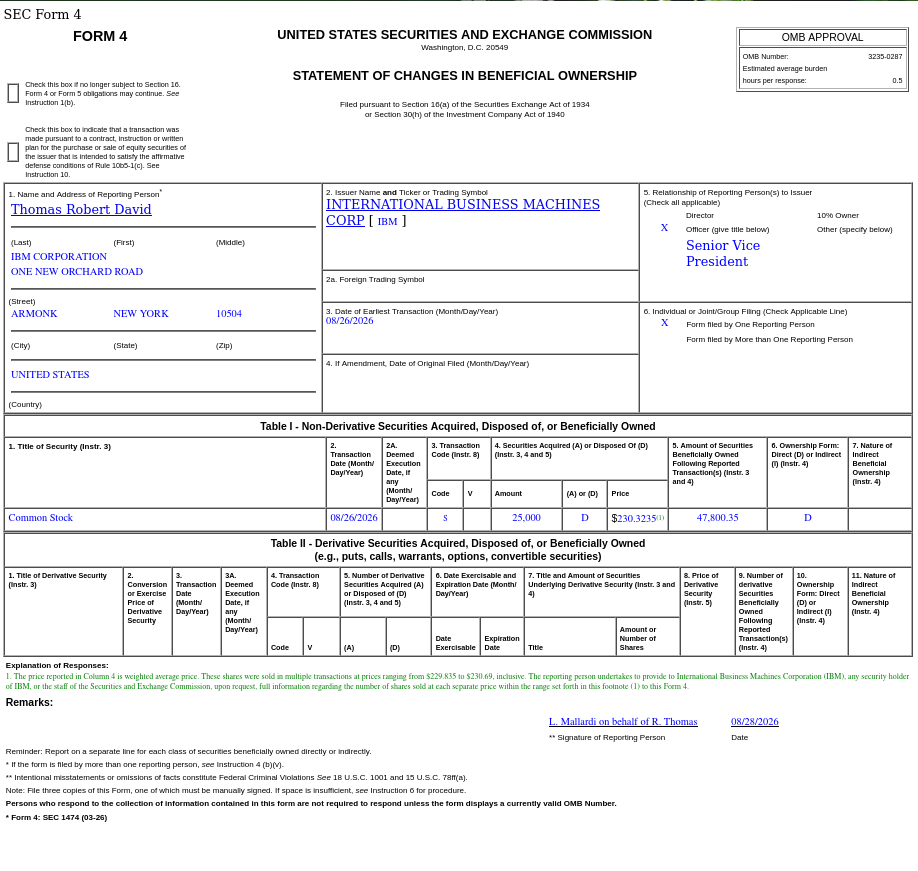Open the L. Mallardi signature link

[x=623, y=722]
